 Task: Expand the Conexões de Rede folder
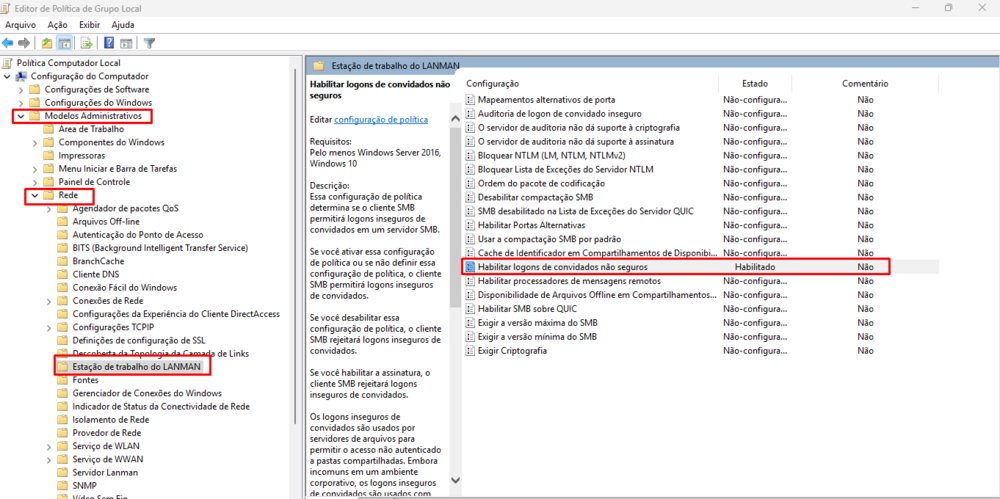click(50, 301)
